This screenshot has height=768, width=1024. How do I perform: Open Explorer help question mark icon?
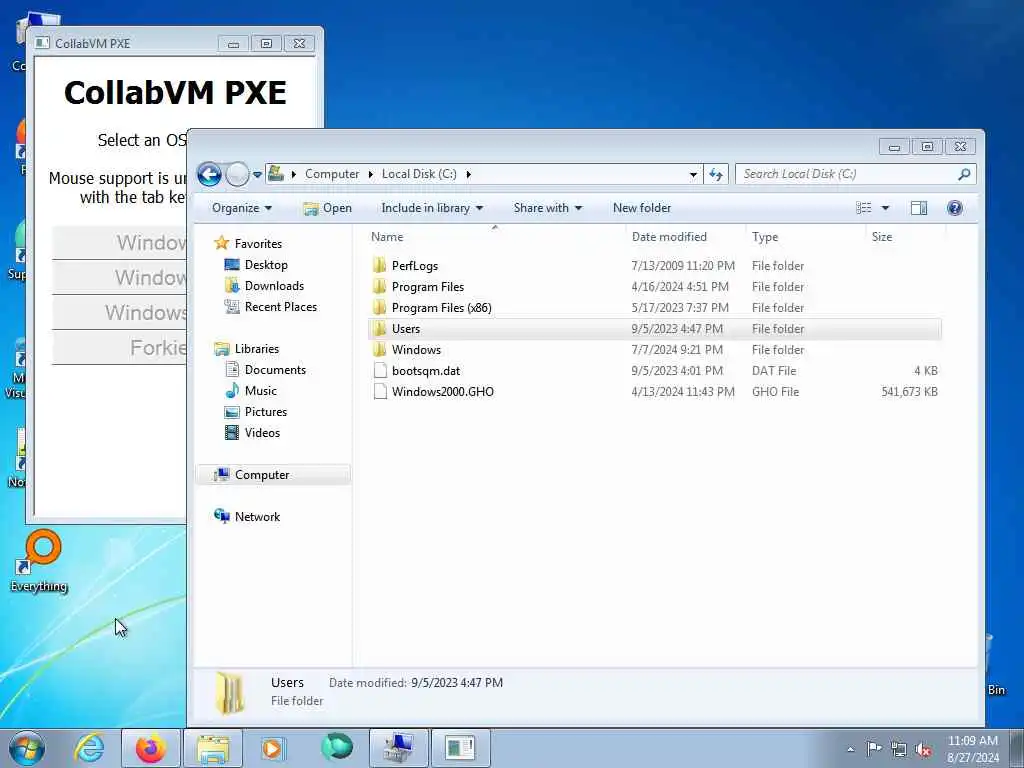tap(954, 208)
